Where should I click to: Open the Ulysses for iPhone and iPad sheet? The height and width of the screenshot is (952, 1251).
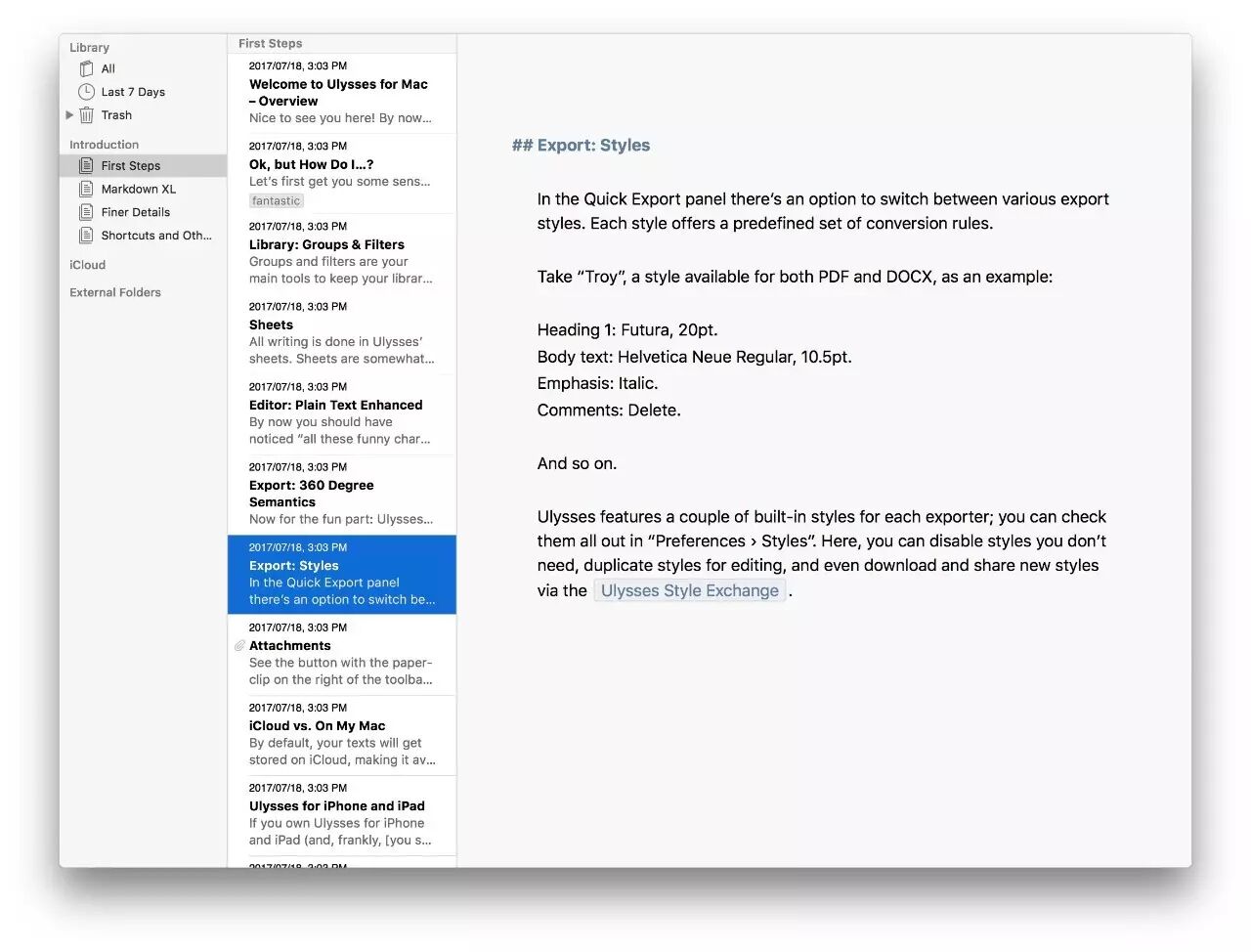click(342, 814)
